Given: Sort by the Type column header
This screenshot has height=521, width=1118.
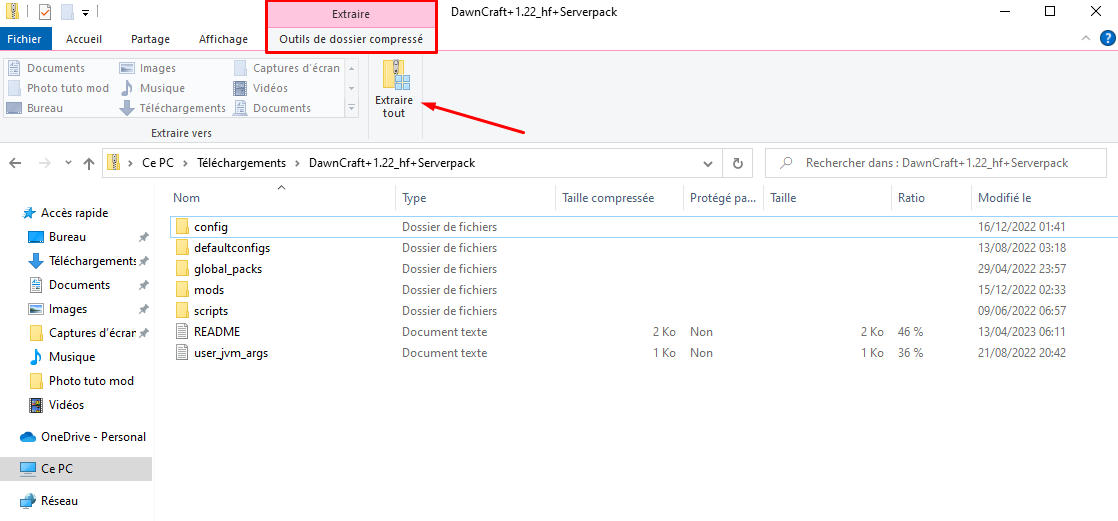Looking at the screenshot, I should 475,198.
